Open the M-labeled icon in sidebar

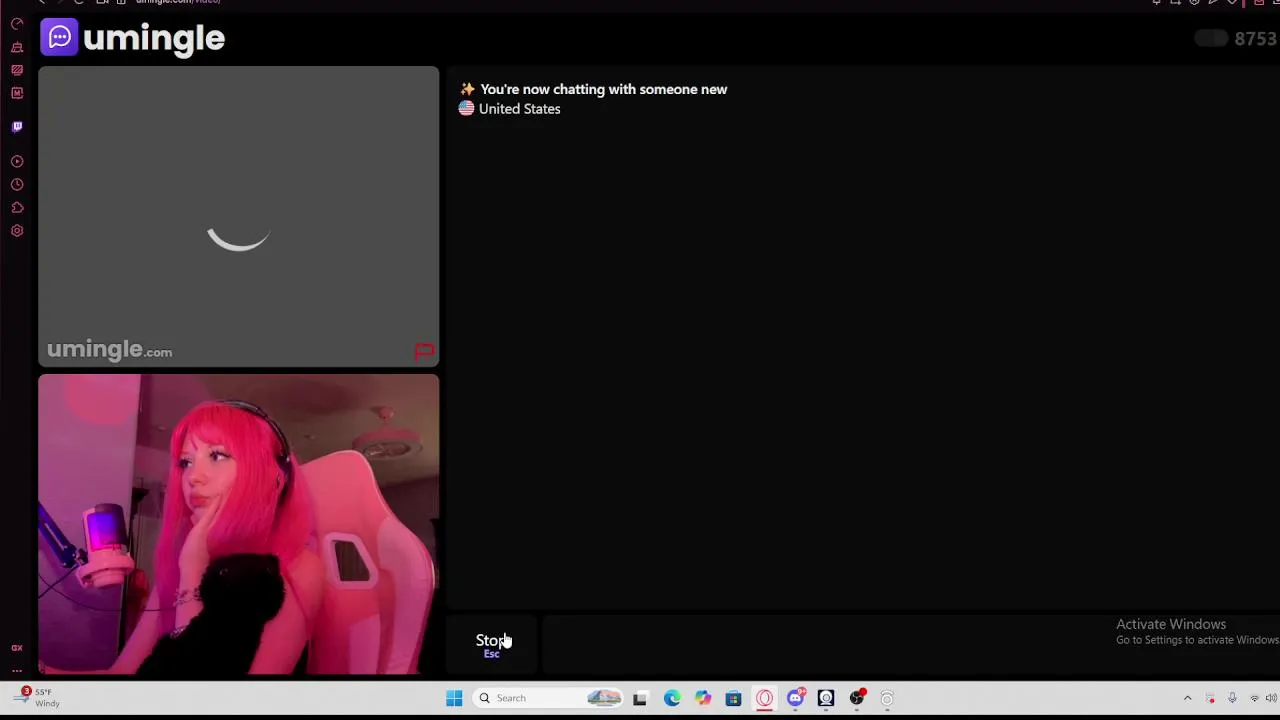pos(17,93)
